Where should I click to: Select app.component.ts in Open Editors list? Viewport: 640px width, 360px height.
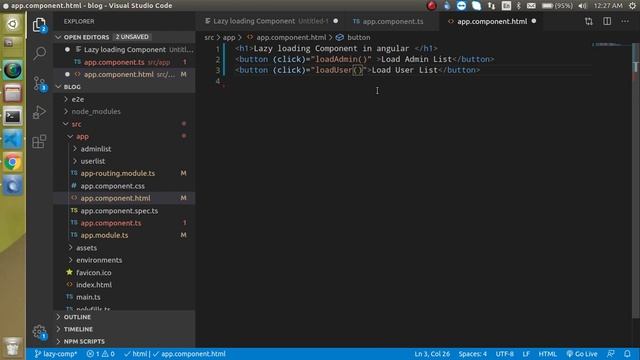coord(124,62)
